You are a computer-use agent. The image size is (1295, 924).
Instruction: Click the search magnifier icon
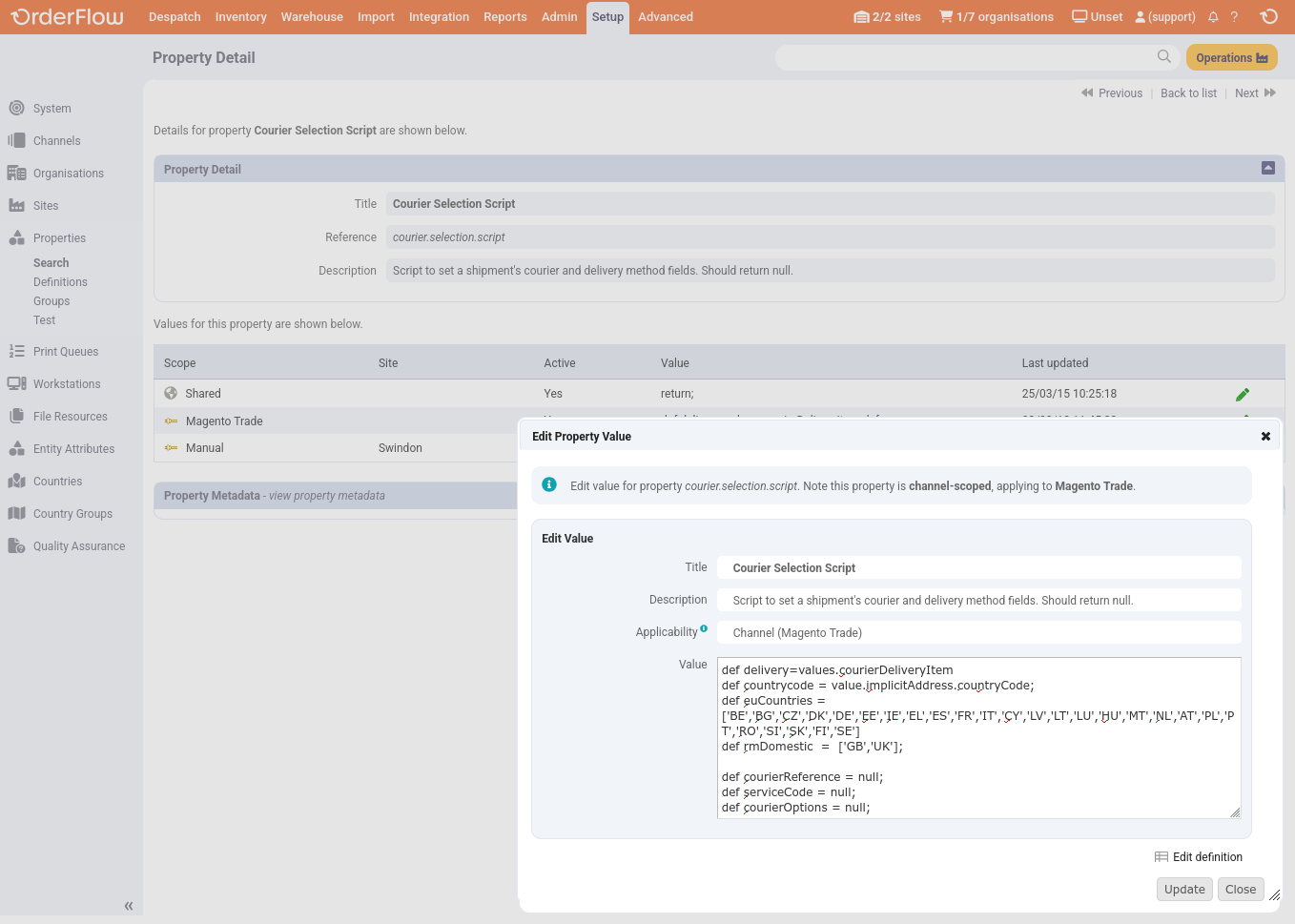click(1163, 57)
